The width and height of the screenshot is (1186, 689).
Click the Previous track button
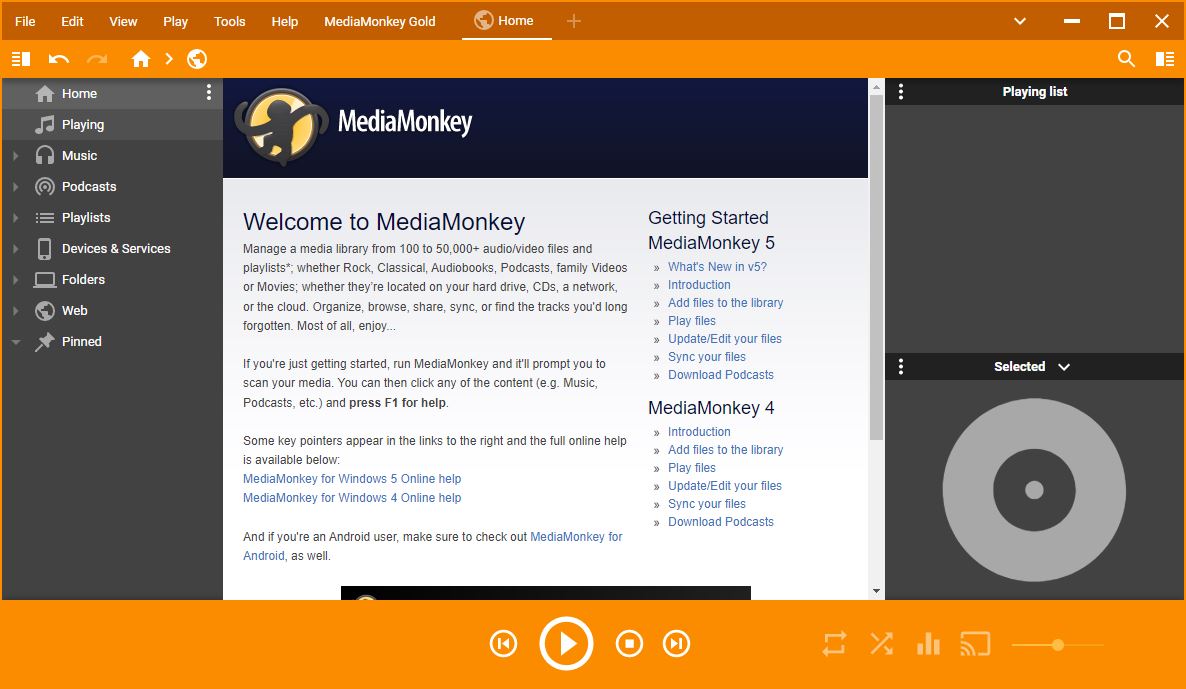[x=503, y=644]
